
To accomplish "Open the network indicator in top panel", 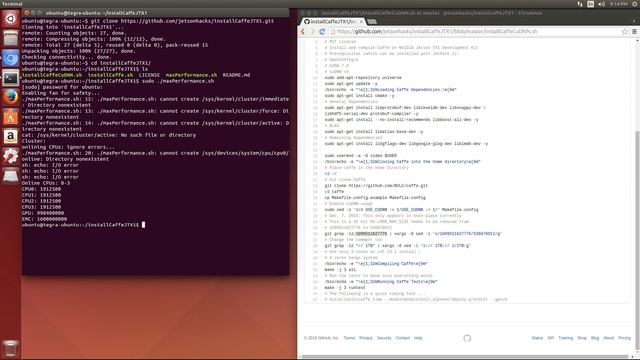I will (580, 4).
